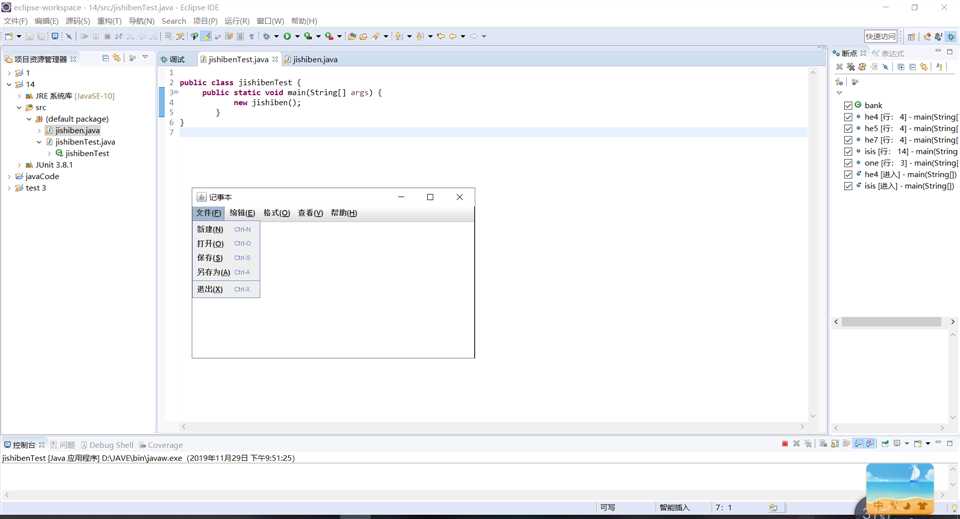
Task: Click the Last Edit Location back arrow icon
Action: tap(440, 36)
